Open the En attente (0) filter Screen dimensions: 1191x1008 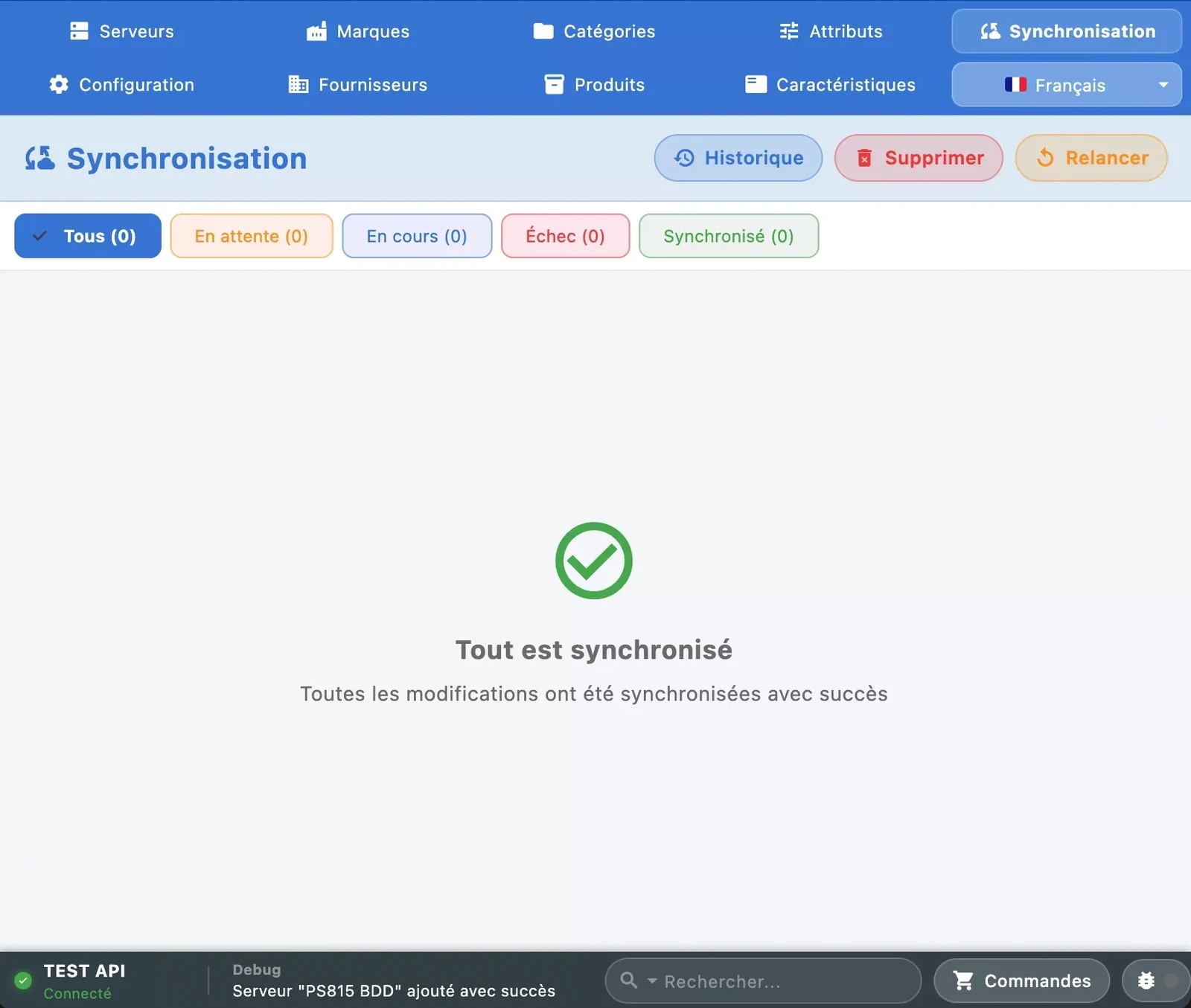251,236
